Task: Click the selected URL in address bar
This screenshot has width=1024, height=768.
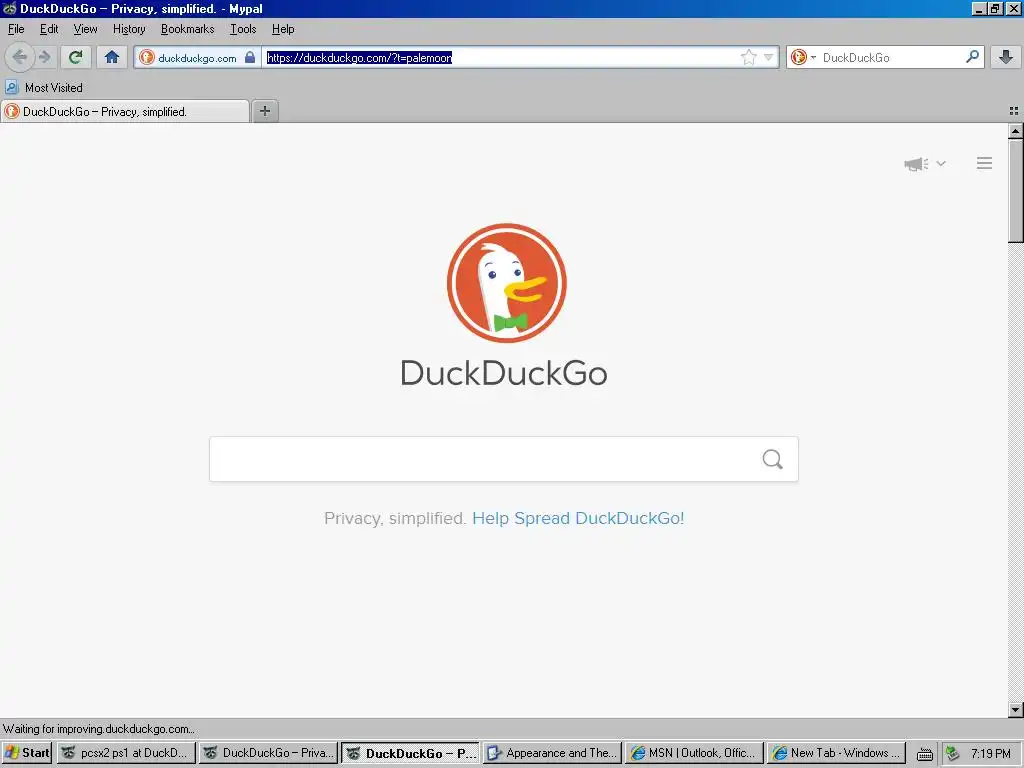Action: click(359, 57)
